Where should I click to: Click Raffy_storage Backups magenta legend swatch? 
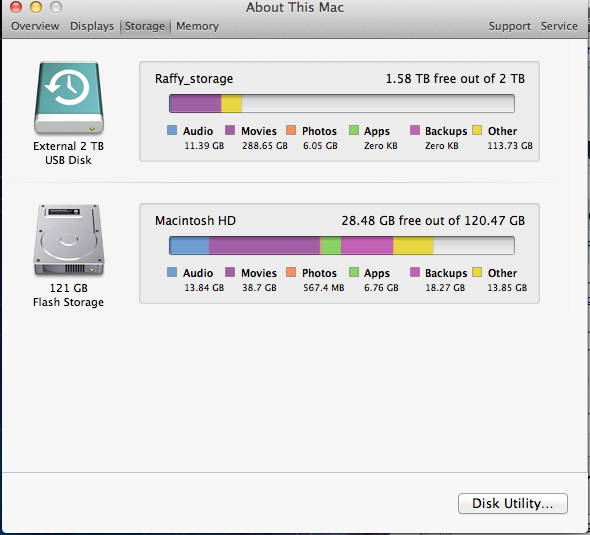click(x=415, y=130)
